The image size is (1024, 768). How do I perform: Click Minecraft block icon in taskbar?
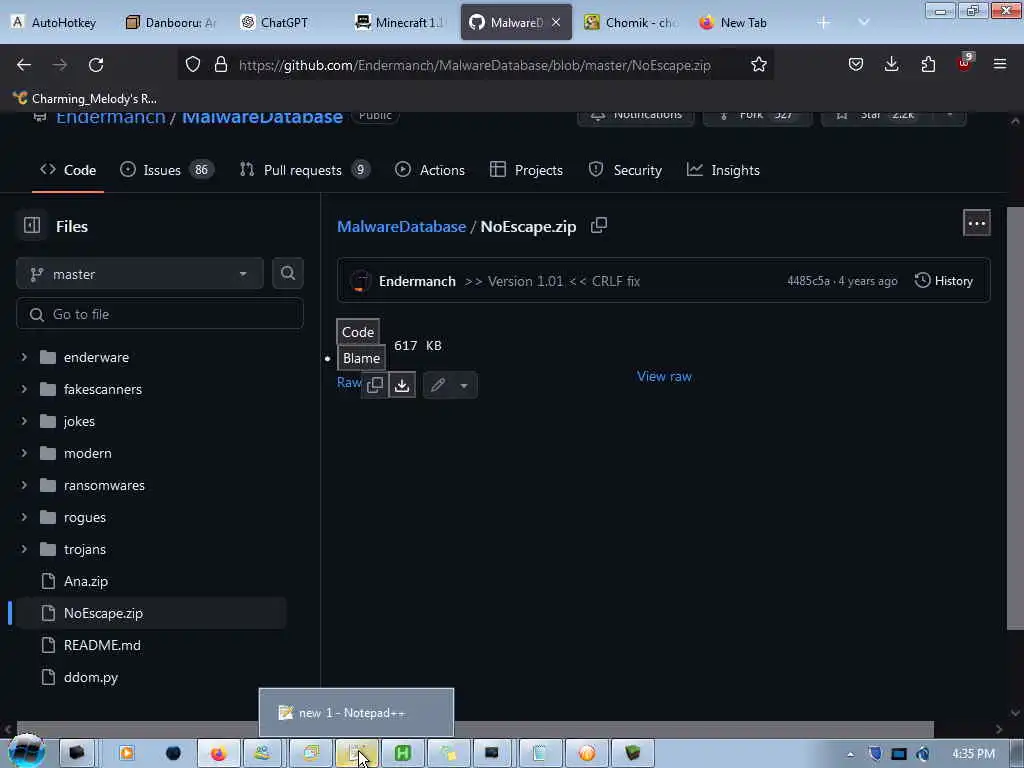point(632,754)
